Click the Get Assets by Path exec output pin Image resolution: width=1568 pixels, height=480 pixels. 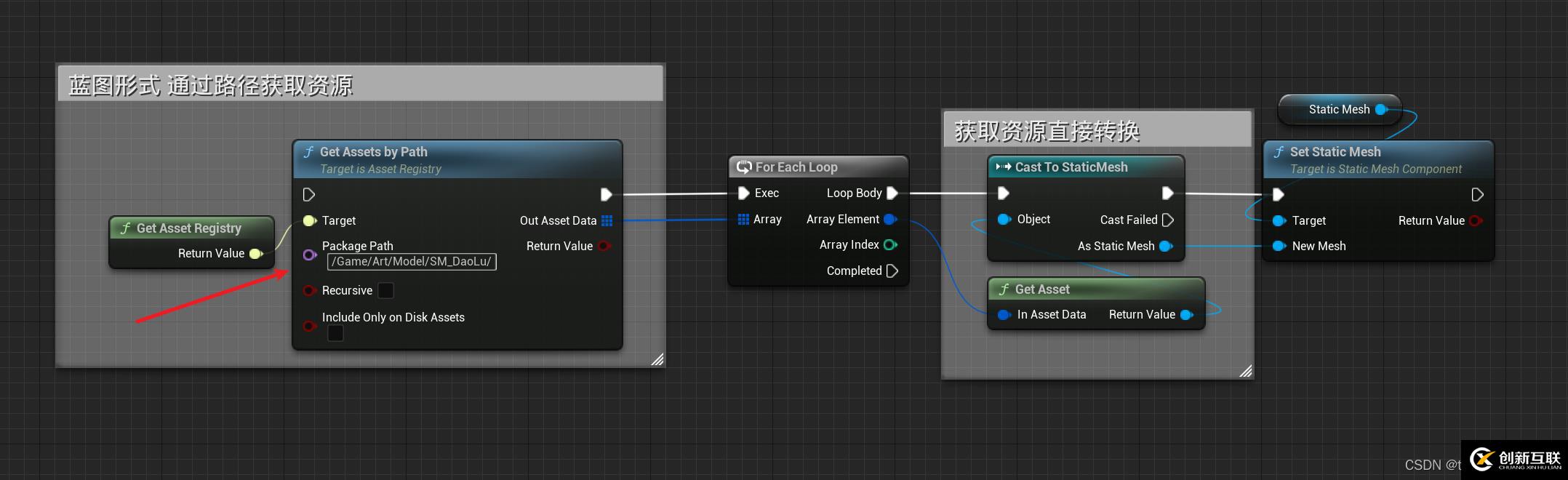(606, 195)
